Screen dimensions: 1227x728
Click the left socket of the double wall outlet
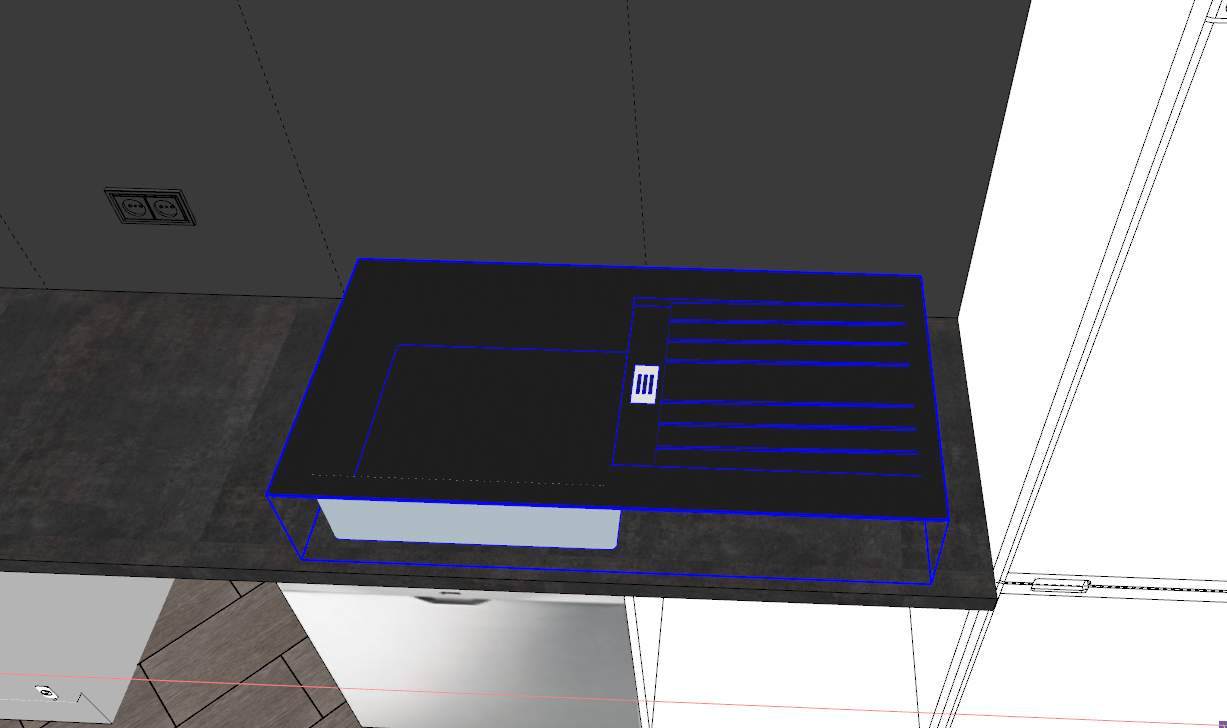(133, 207)
